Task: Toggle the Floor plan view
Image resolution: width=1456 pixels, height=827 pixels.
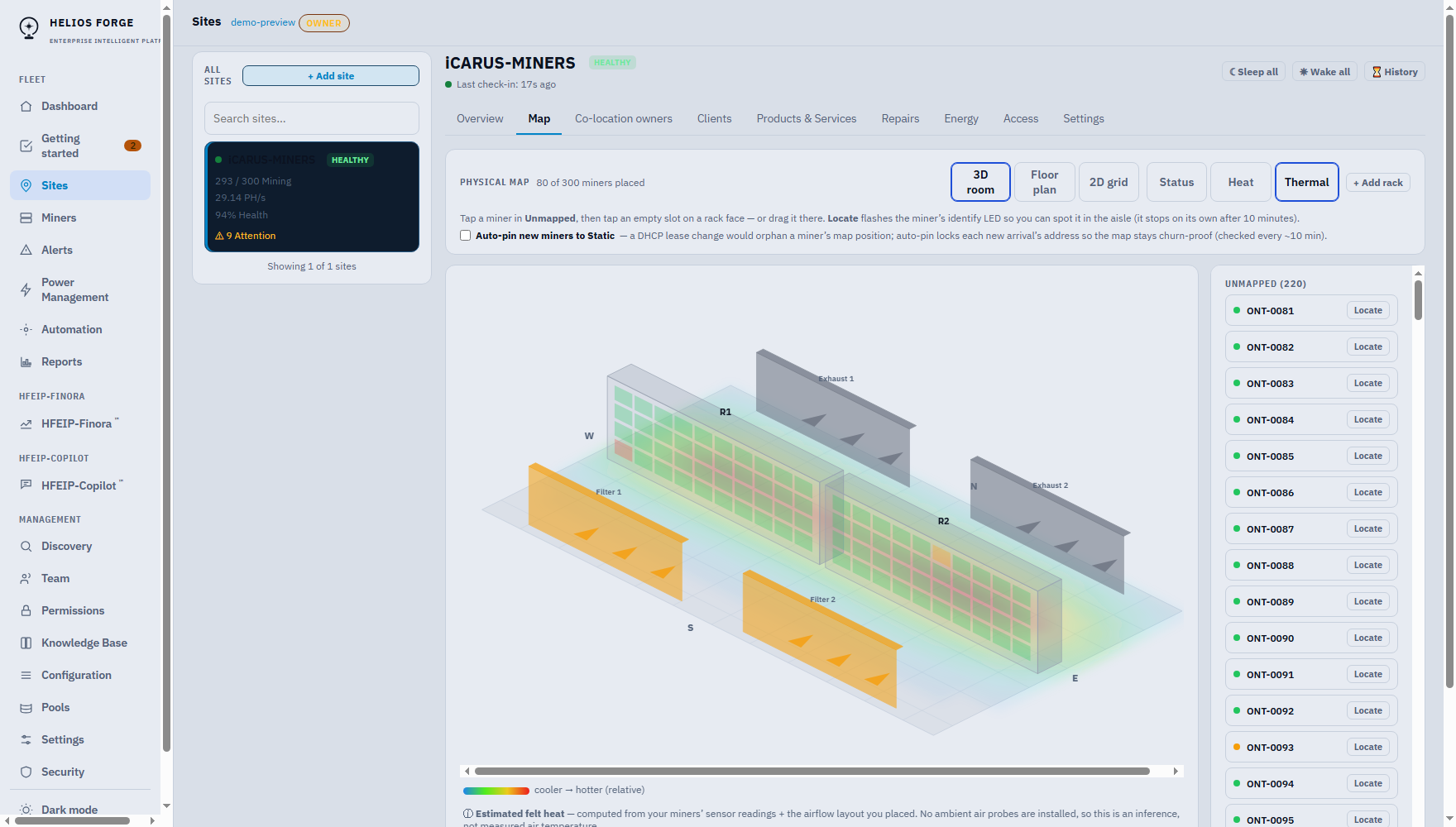Action: 1044,182
